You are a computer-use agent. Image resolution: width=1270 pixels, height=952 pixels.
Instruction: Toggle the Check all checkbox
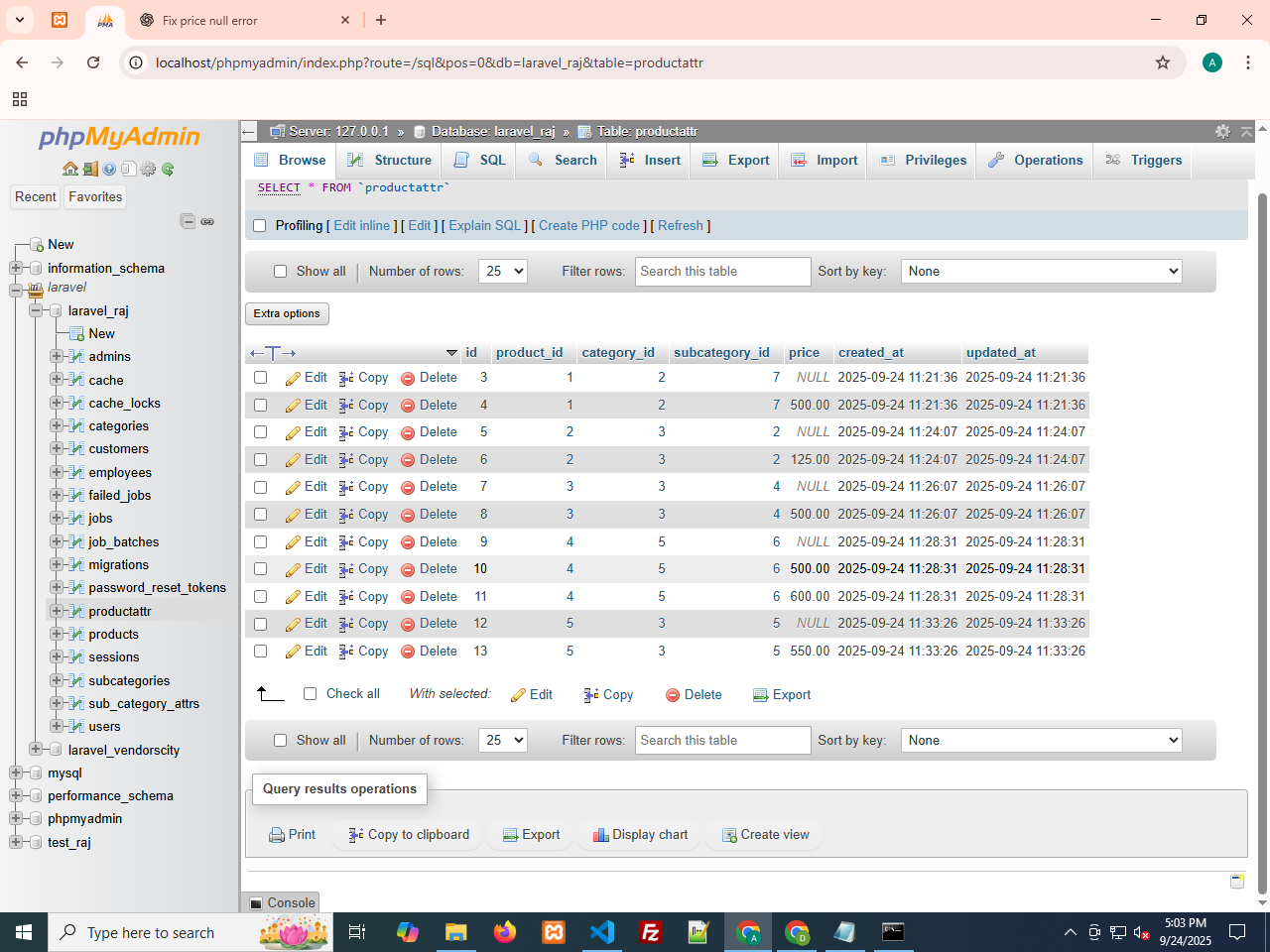311,694
